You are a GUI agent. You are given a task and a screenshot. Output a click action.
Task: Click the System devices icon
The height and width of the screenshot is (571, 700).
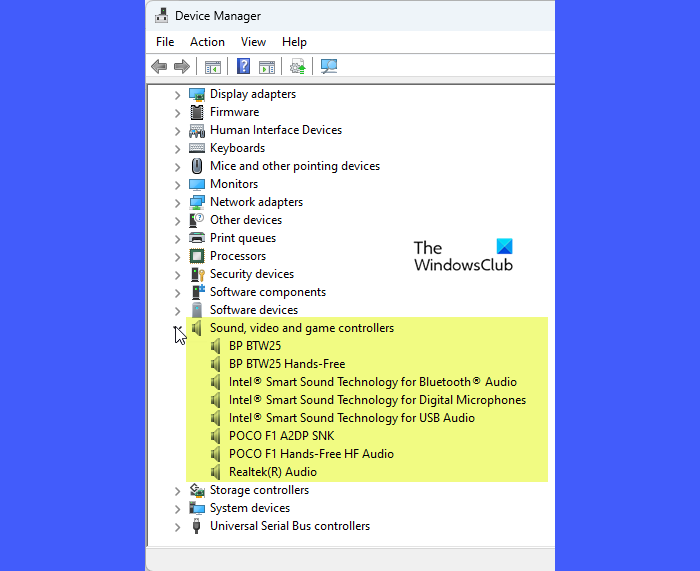(196, 508)
